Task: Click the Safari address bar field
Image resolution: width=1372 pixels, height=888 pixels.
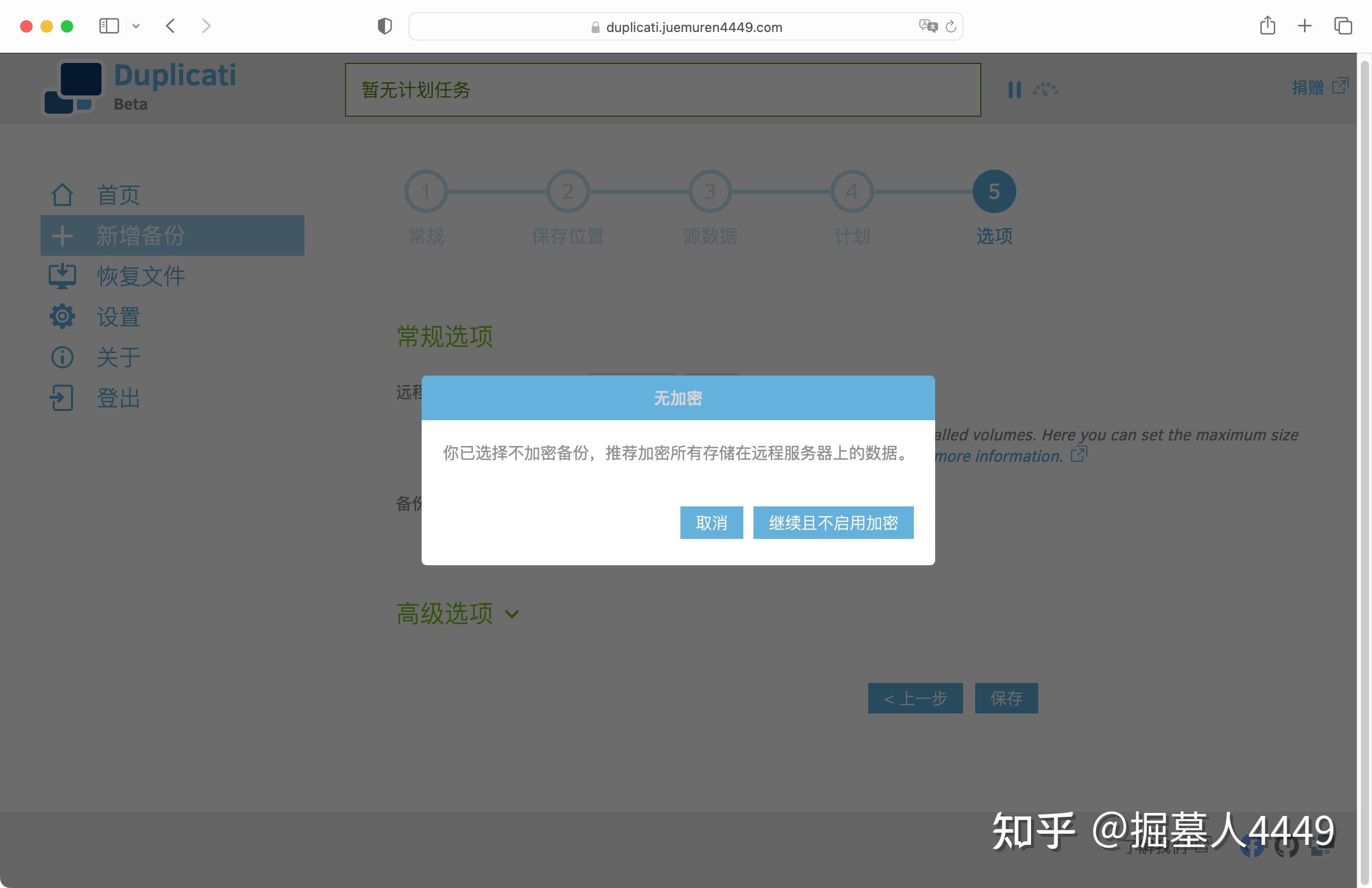Action: [694, 27]
